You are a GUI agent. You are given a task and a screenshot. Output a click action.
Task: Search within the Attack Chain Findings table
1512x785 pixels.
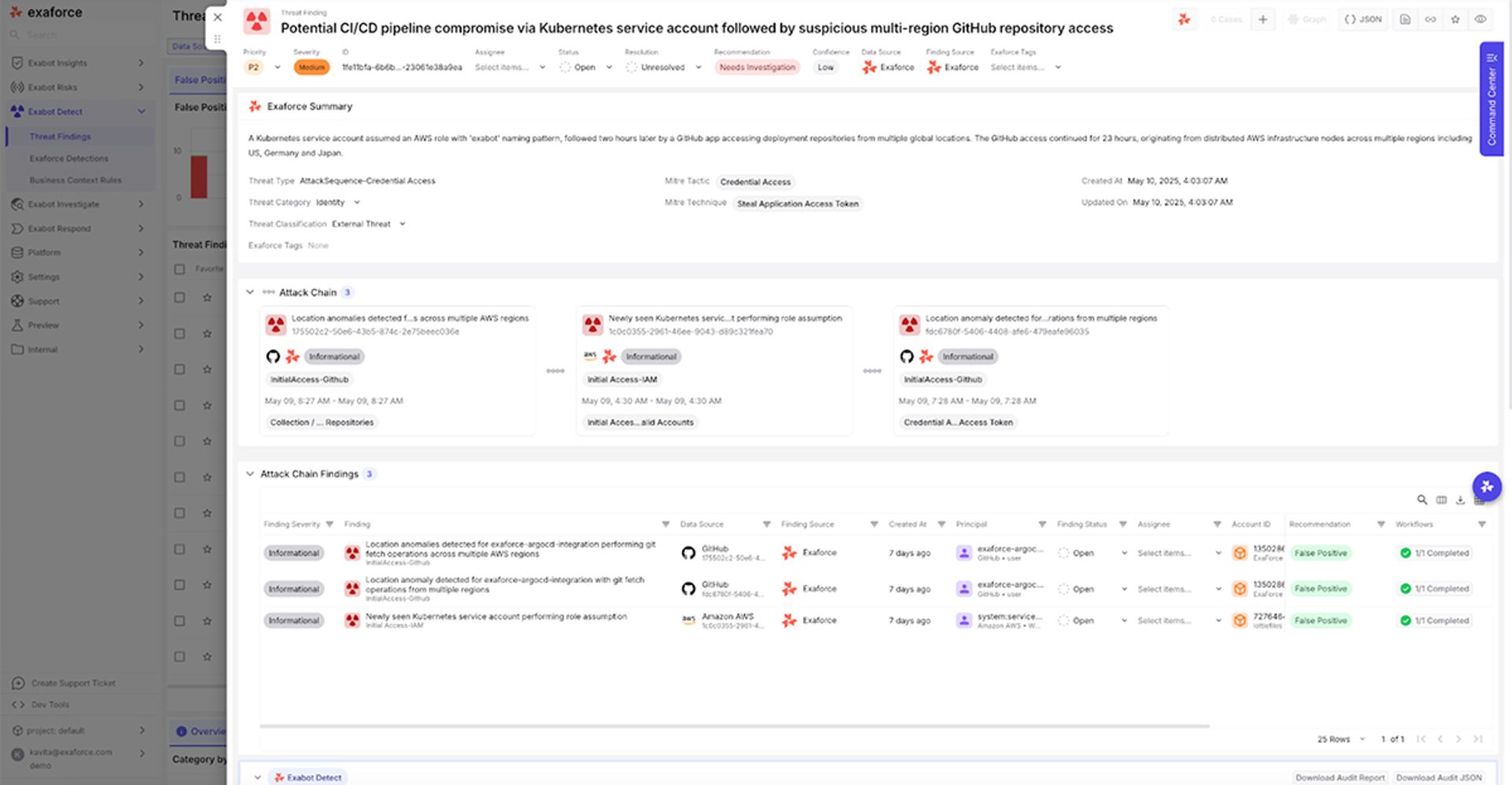pos(1422,499)
